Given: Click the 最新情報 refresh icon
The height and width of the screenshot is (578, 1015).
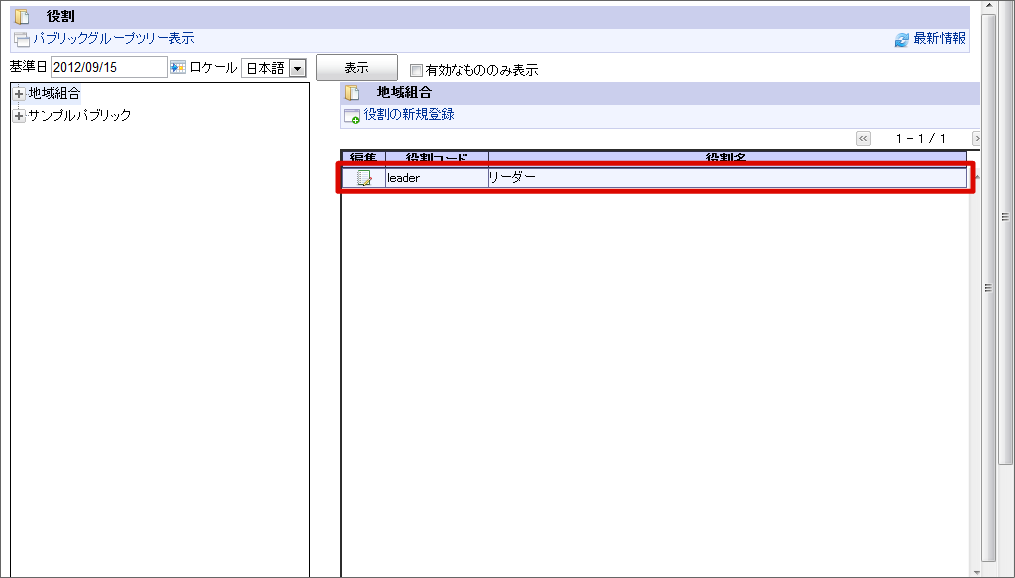Looking at the screenshot, I should point(902,40).
